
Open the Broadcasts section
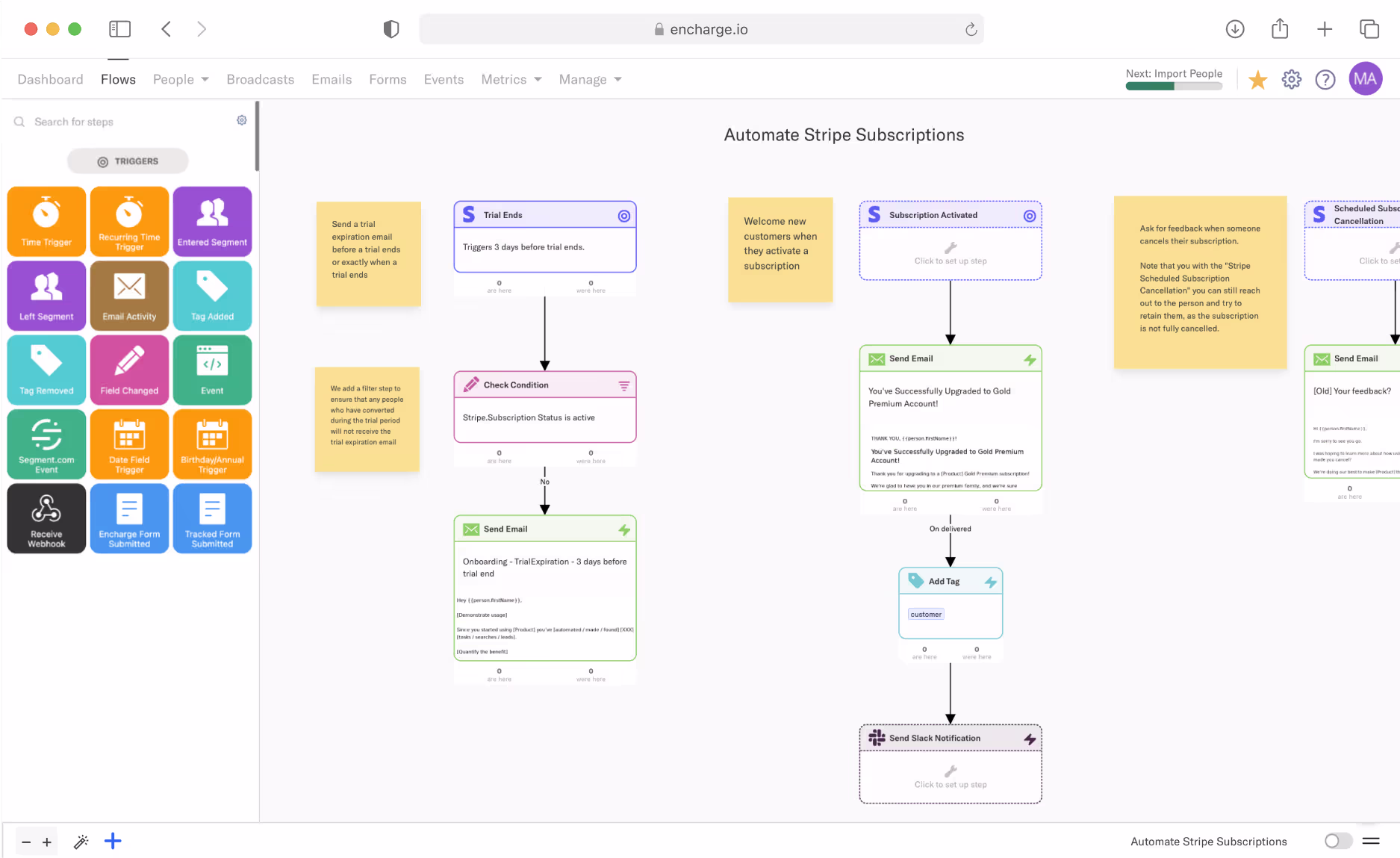[x=260, y=79]
